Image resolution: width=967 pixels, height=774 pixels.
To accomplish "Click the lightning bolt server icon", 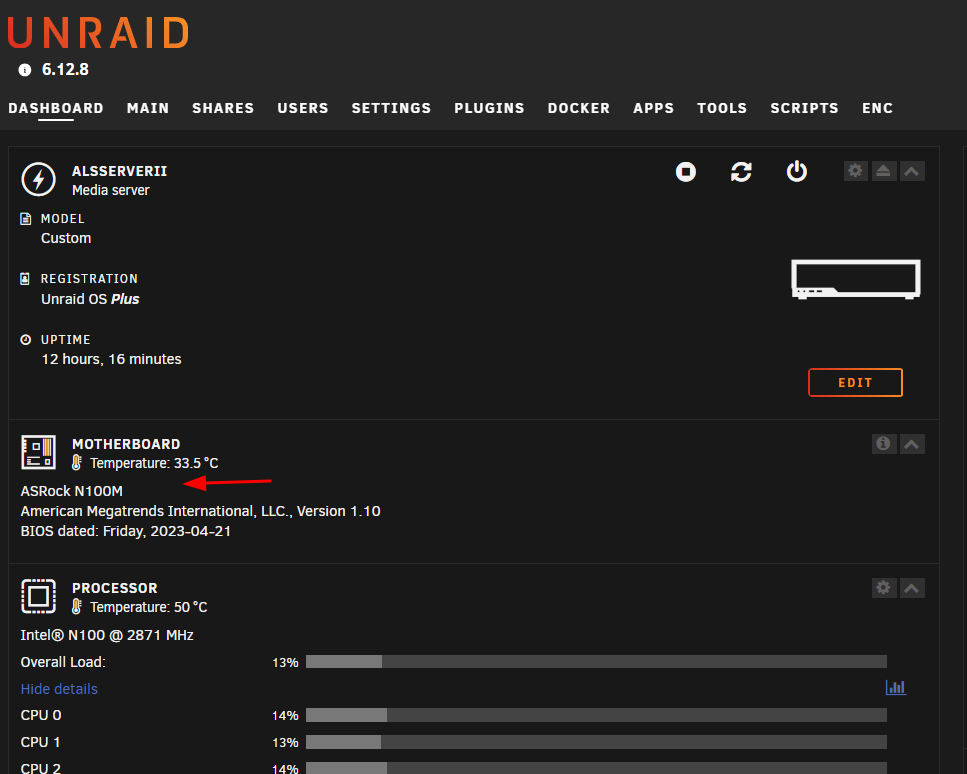I will coord(38,179).
